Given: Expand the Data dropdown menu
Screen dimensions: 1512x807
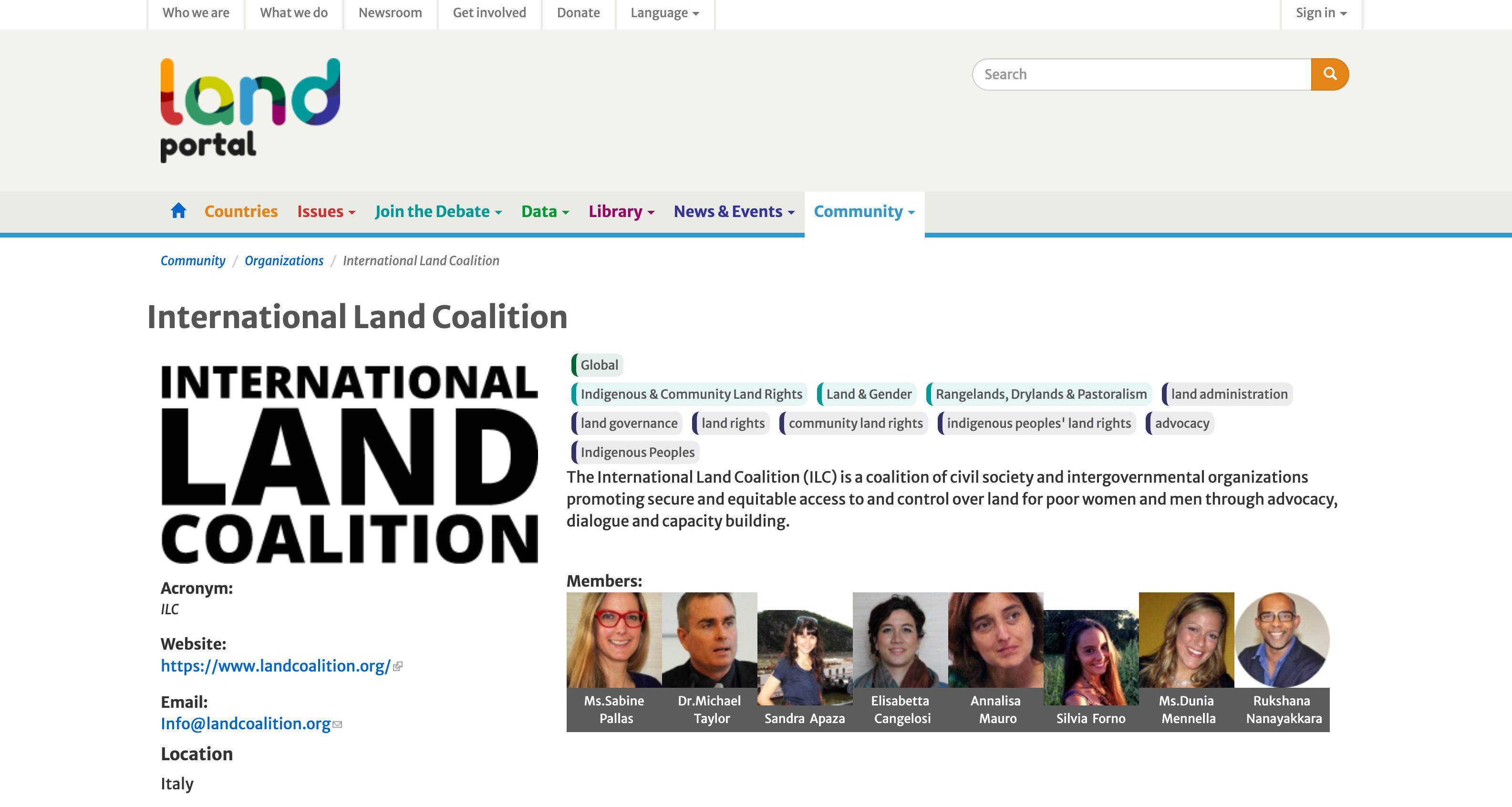Looking at the screenshot, I should coord(545,211).
